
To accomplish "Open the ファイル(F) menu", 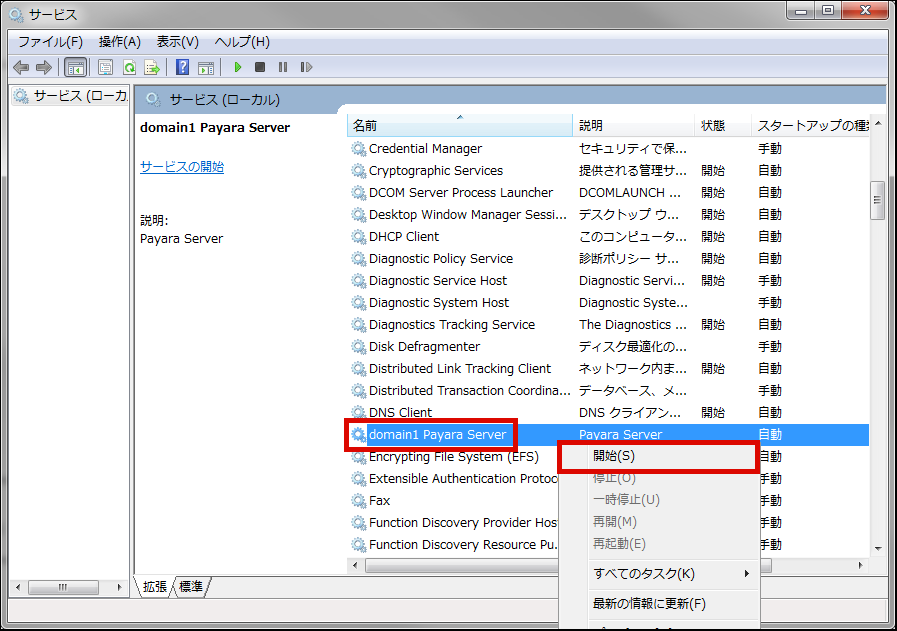I will [50, 42].
